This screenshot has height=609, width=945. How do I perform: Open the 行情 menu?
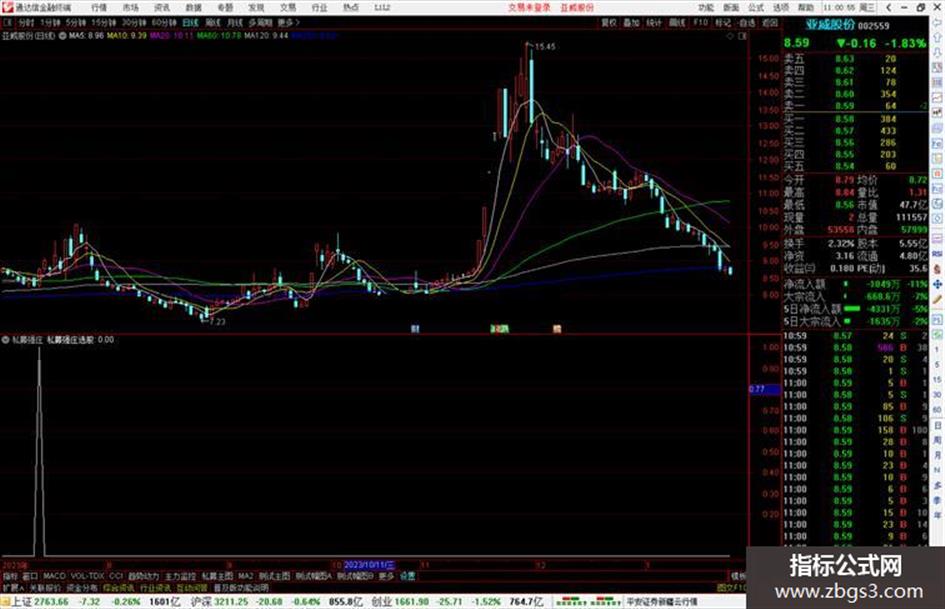(x=99, y=7)
